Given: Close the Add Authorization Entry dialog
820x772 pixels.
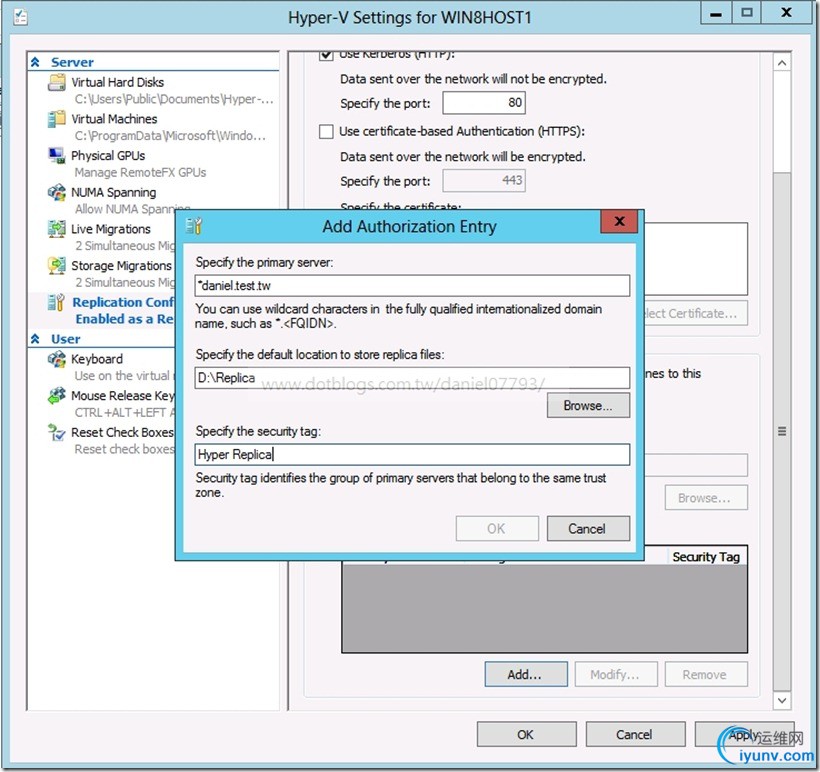Looking at the screenshot, I should (620, 221).
